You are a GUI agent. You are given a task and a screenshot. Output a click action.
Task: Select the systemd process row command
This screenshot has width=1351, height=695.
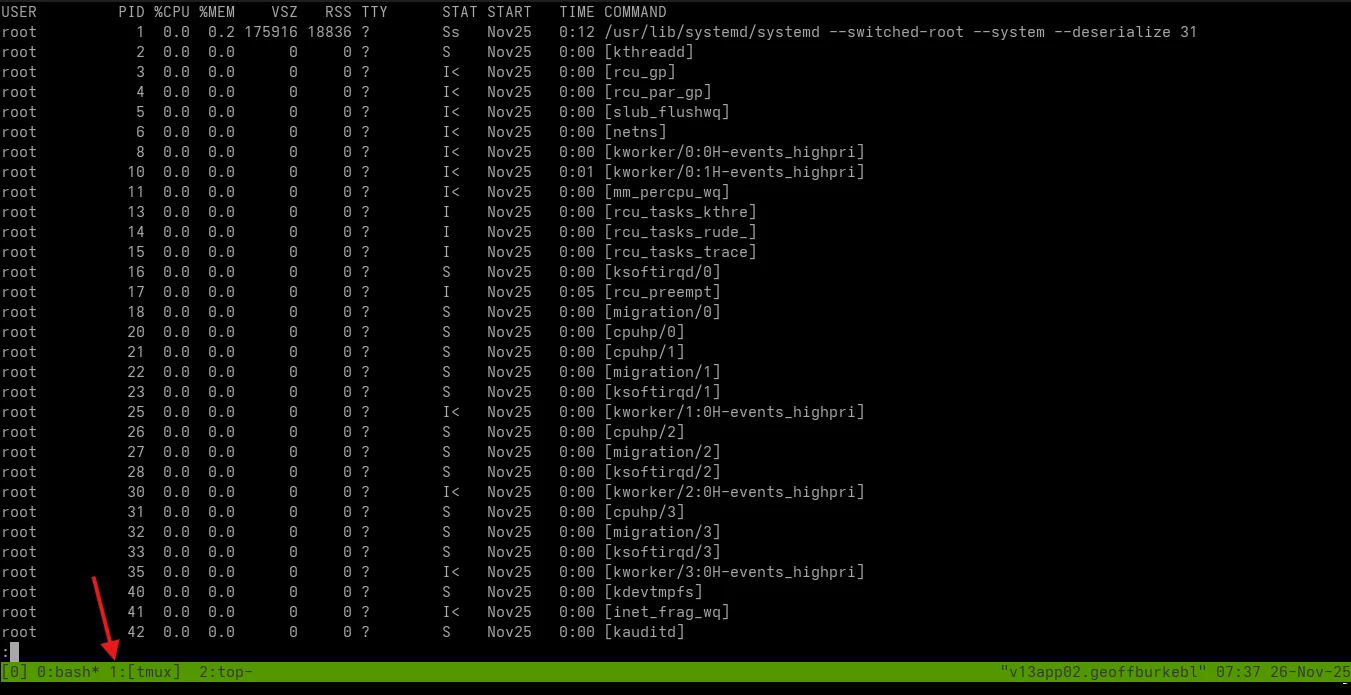(x=900, y=32)
